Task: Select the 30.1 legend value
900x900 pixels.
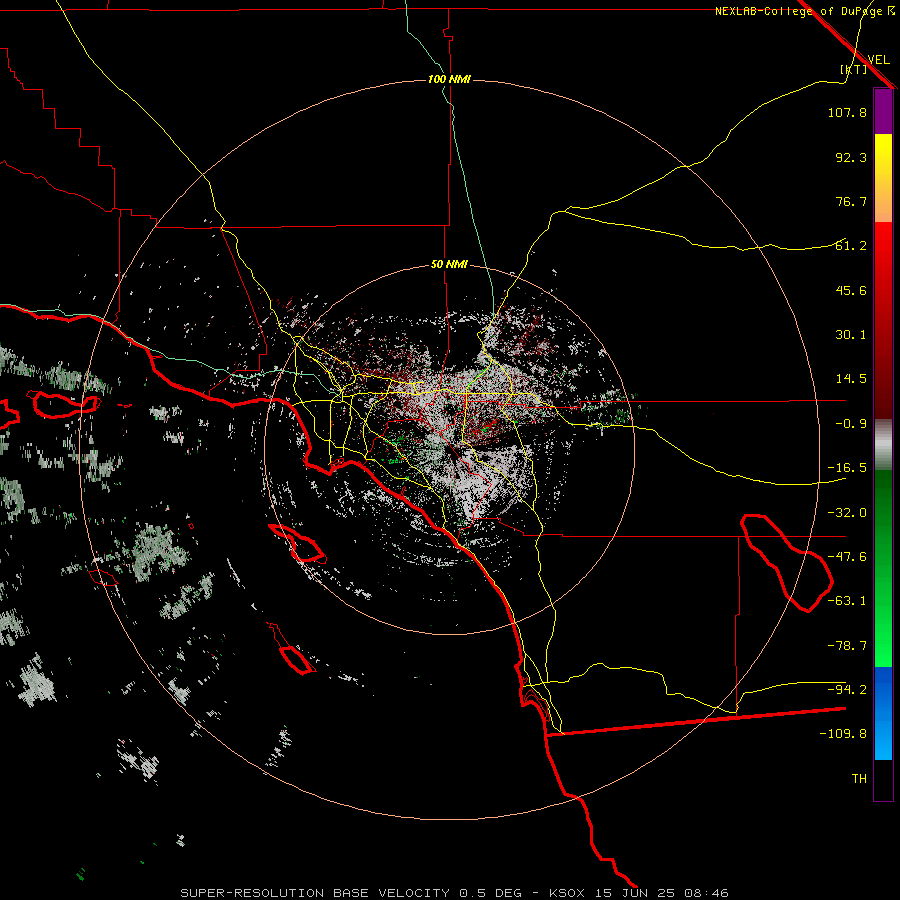Action: 851,335
